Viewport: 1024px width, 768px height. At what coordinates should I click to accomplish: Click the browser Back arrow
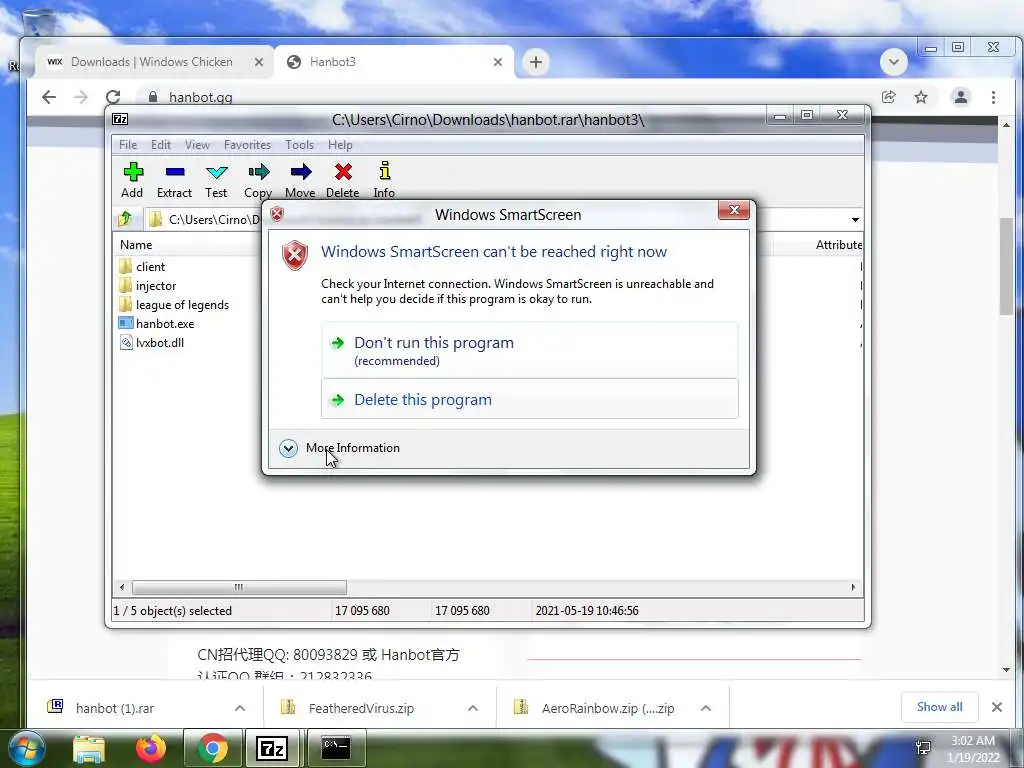[x=49, y=97]
